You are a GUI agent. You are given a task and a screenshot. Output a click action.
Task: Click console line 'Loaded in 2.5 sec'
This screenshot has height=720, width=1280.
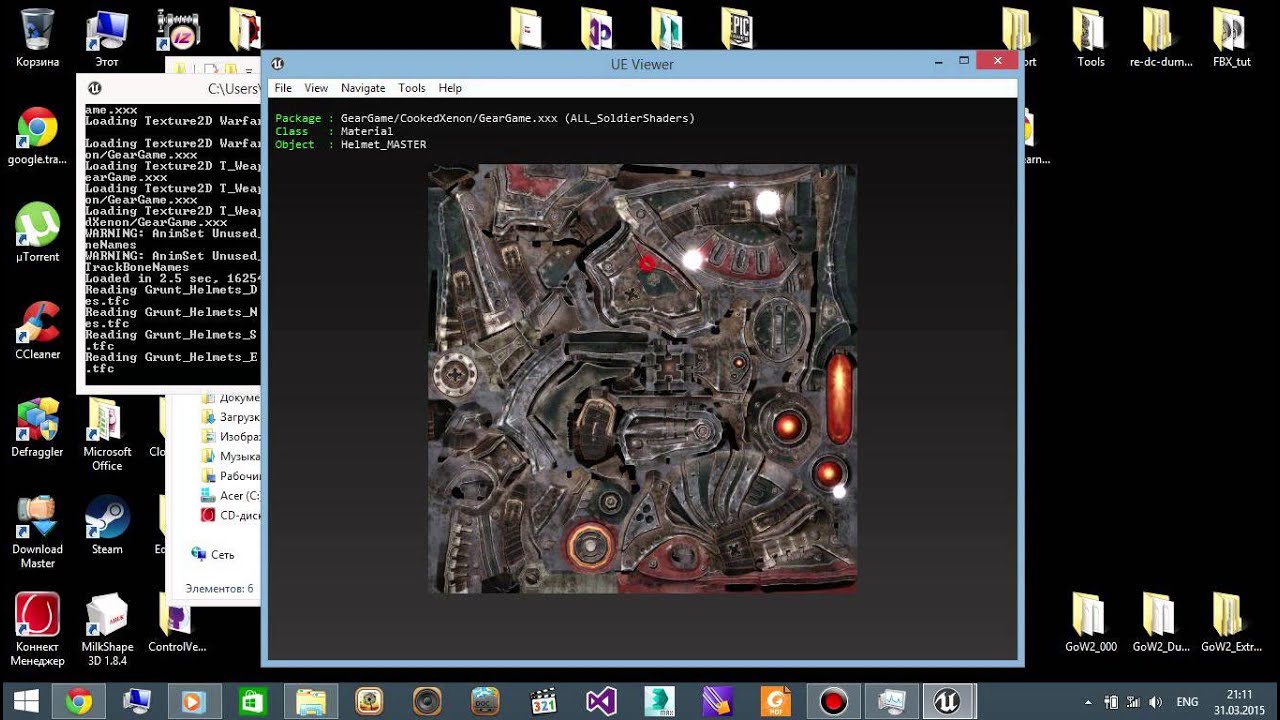pos(172,278)
